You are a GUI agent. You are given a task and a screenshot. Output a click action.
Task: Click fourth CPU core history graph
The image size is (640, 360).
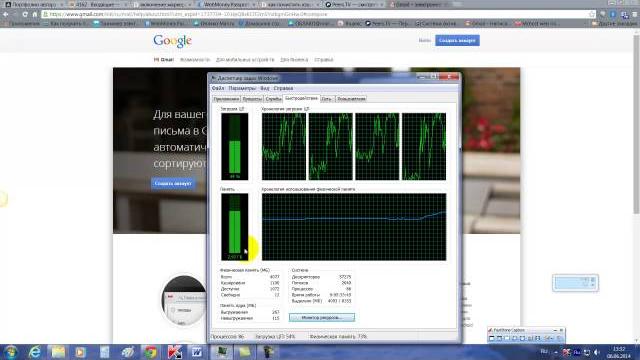point(424,147)
